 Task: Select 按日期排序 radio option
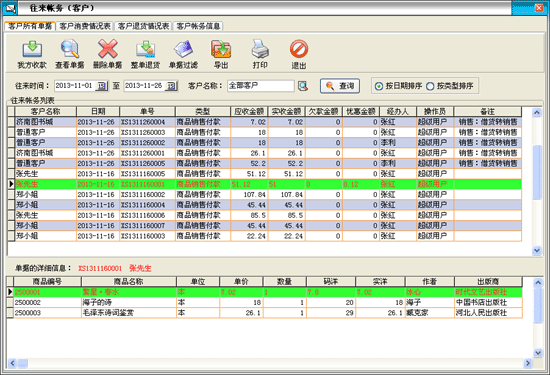click(398, 86)
